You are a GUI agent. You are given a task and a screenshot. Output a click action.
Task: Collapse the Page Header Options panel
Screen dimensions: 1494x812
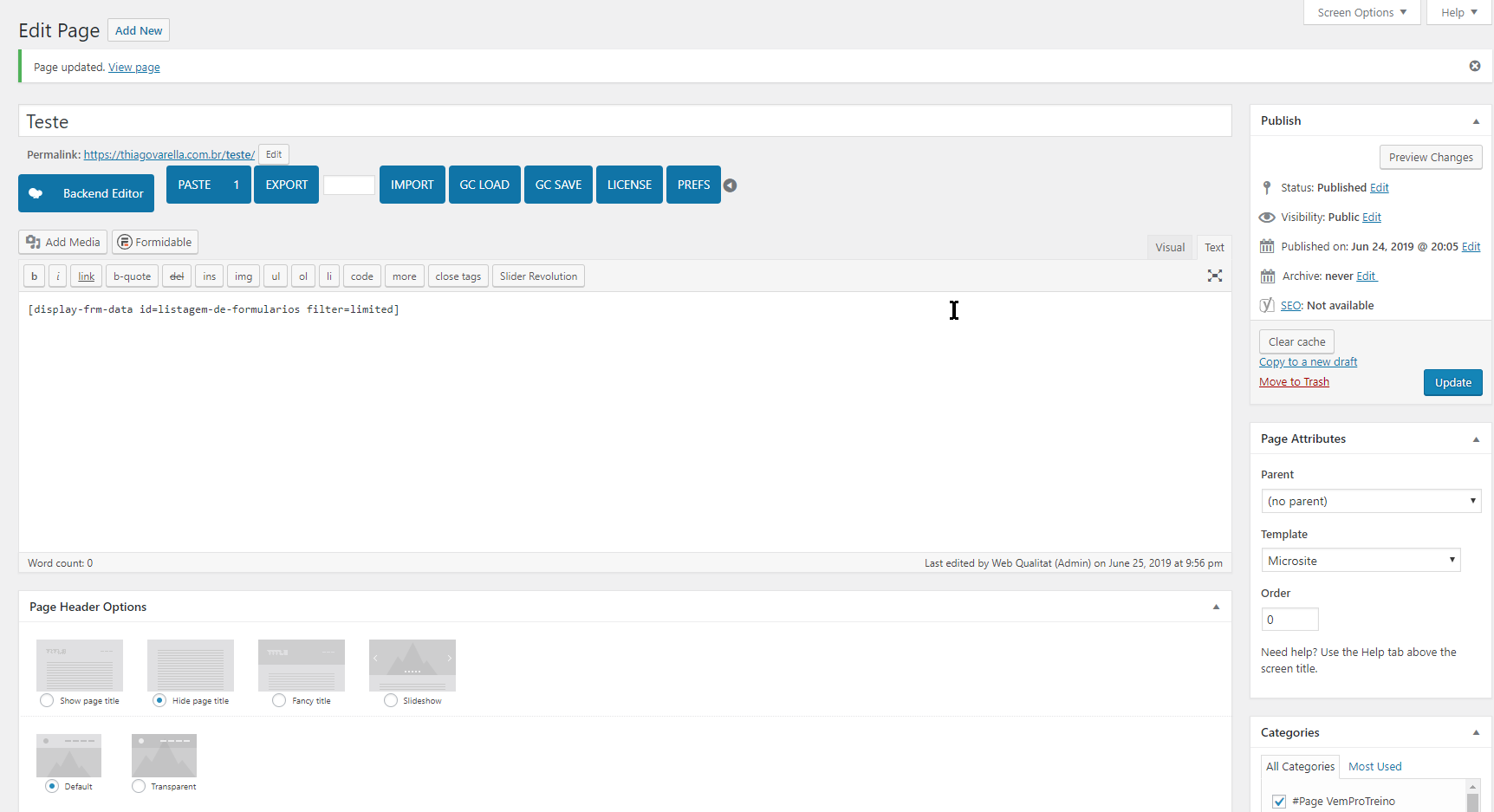1216,607
